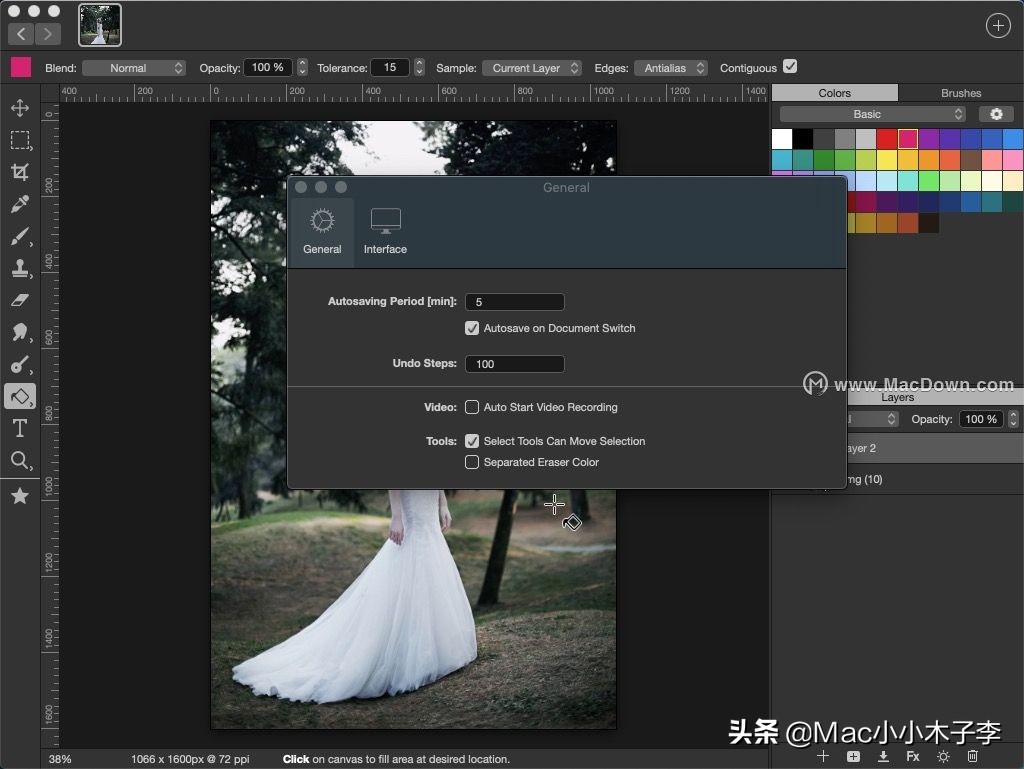1024x769 pixels.
Task: Click the trash icon to delete a layer
Action: [x=971, y=757]
